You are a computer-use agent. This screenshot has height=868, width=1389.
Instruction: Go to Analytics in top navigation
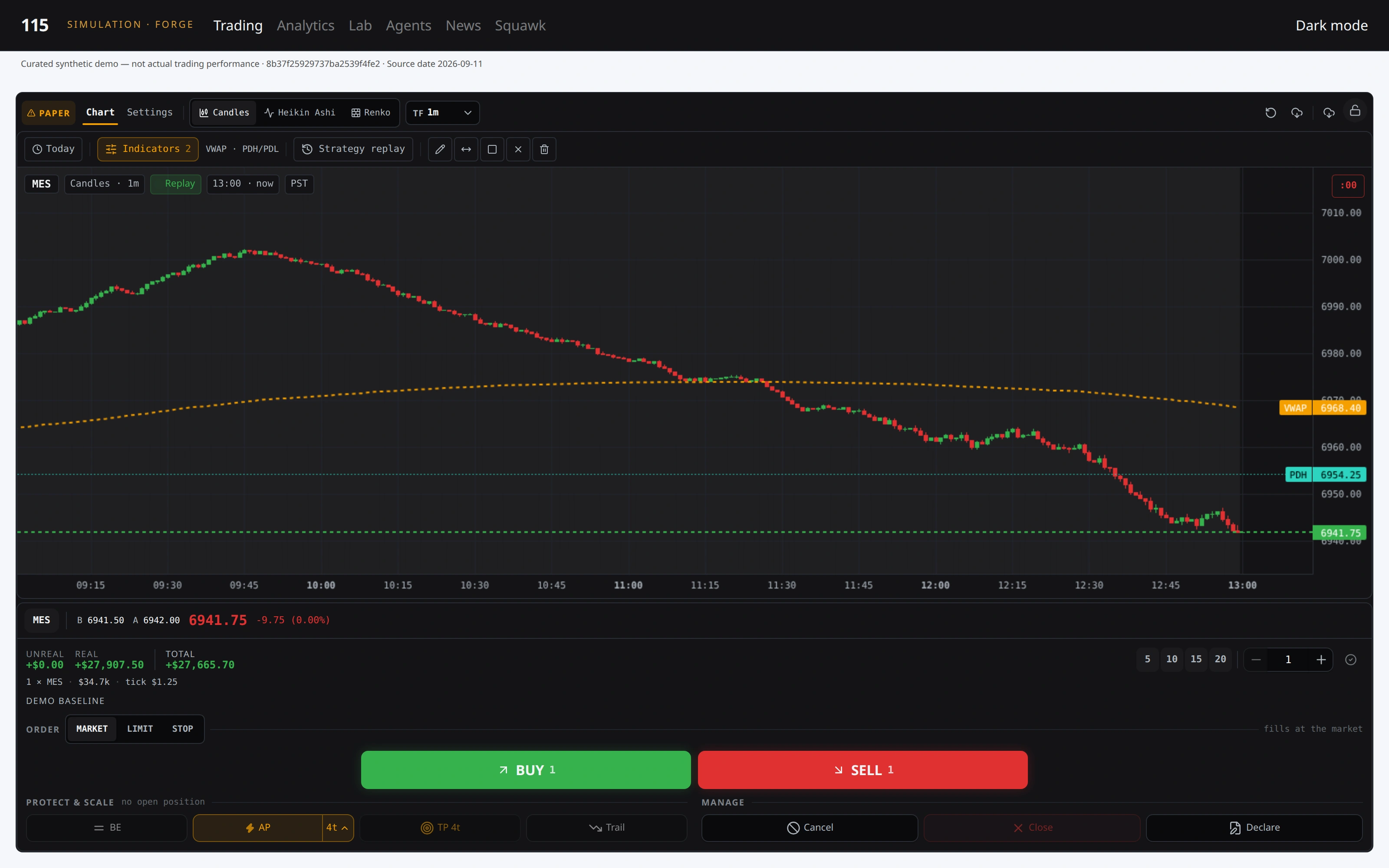point(305,25)
